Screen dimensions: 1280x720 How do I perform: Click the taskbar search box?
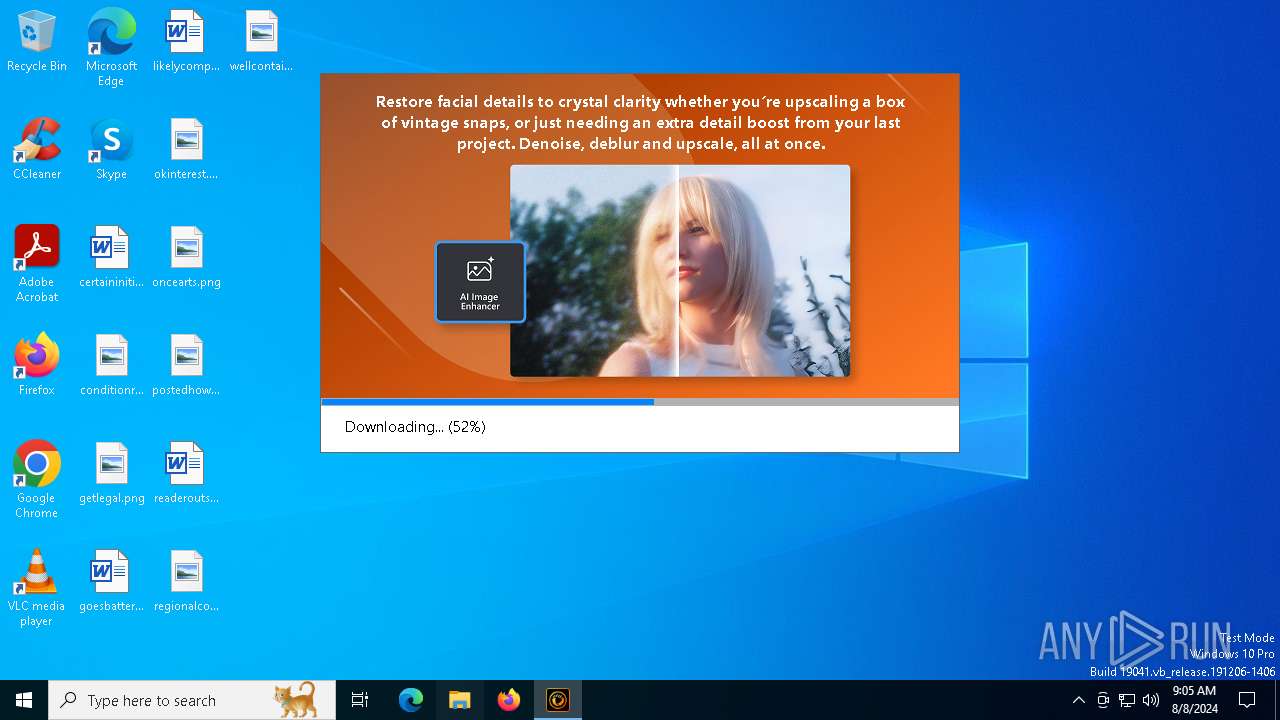(192, 700)
